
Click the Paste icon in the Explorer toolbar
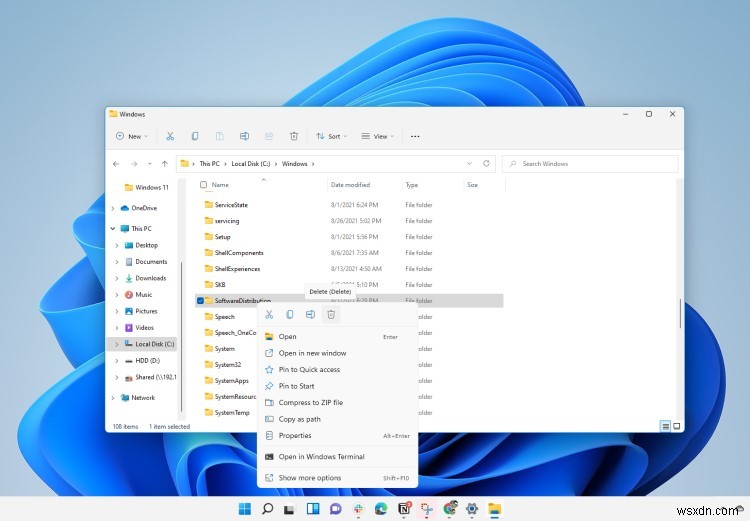point(220,136)
